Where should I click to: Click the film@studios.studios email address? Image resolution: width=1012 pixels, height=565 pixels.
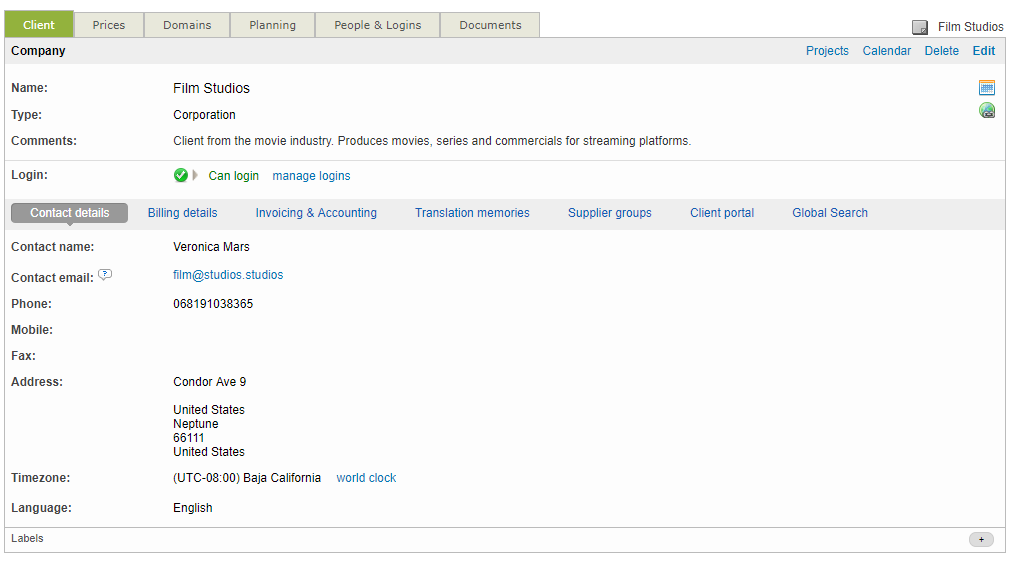[x=228, y=275]
